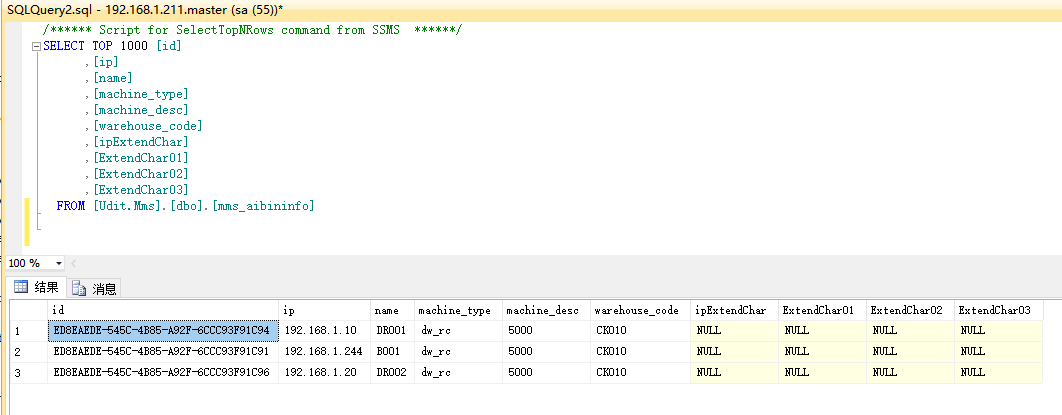
Task: Select the 'warehouse_code' column header
Action: [x=637, y=311]
